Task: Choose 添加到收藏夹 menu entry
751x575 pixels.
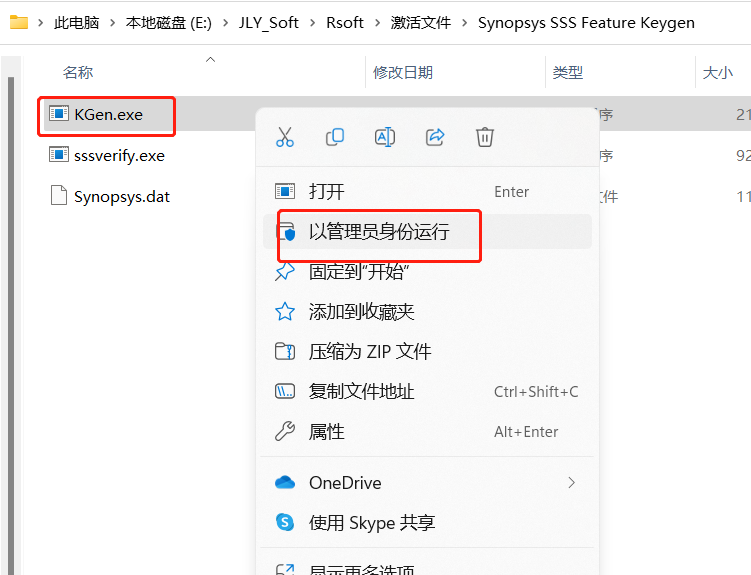Action: pyautogui.click(x=427, y=312)
